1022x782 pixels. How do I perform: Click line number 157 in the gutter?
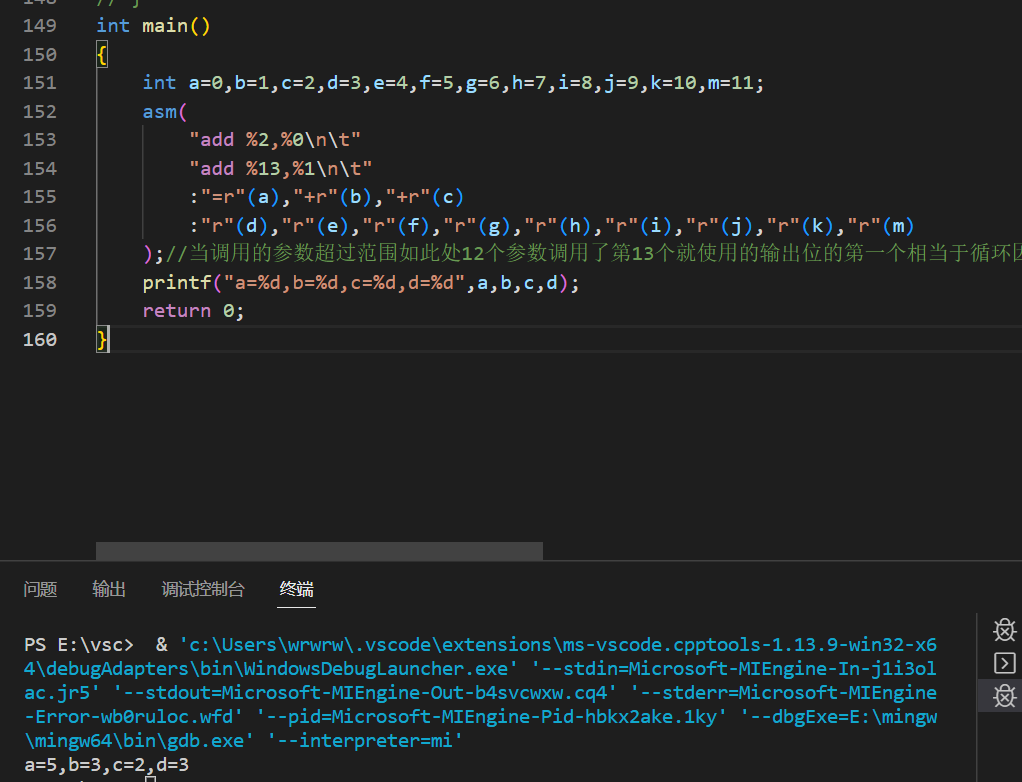coord(40,253)
